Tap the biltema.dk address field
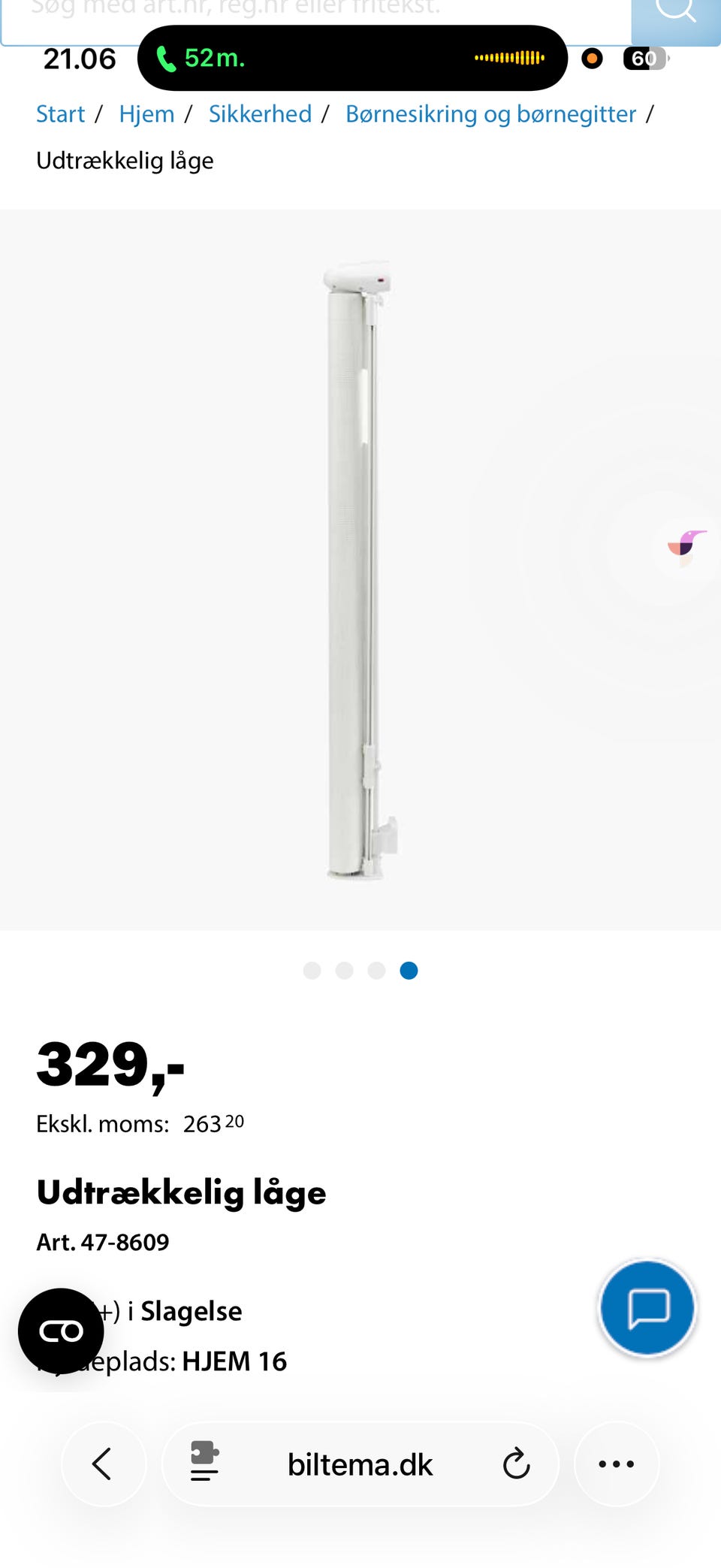 pyautogui.click(x=360, y=1464)
